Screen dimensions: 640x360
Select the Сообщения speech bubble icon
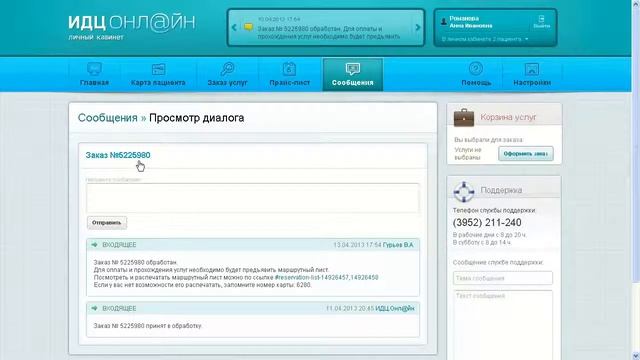tap(353, 69)
